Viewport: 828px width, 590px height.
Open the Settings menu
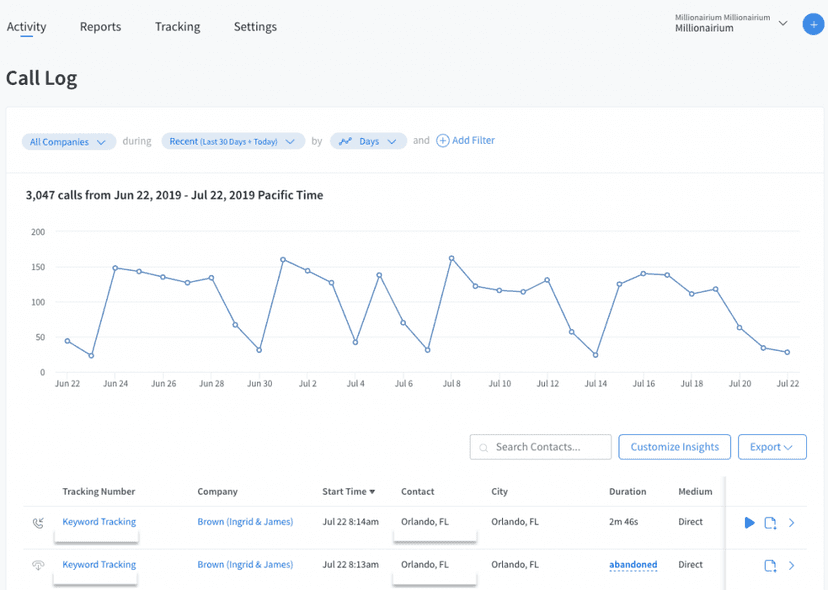[x=255, y=27]
